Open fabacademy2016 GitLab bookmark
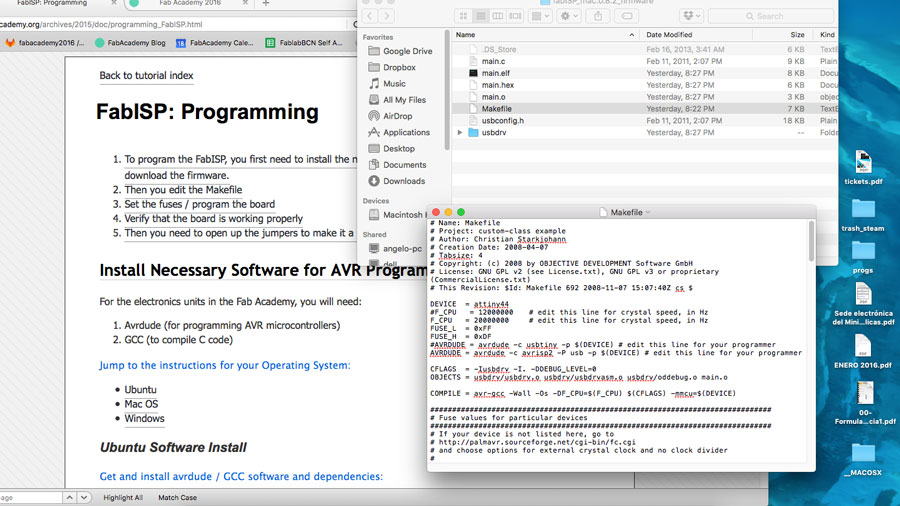 (44, 43)
